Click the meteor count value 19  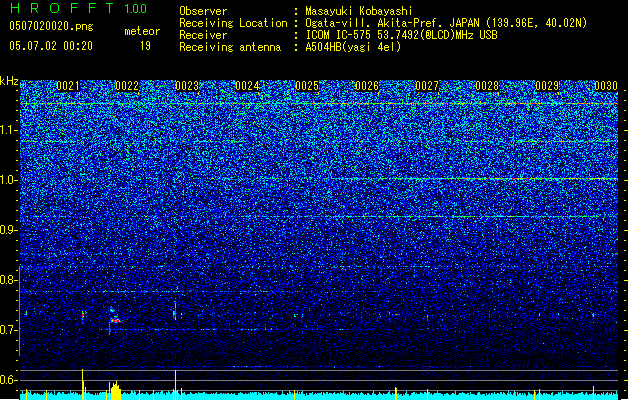[x=145, y=46]
